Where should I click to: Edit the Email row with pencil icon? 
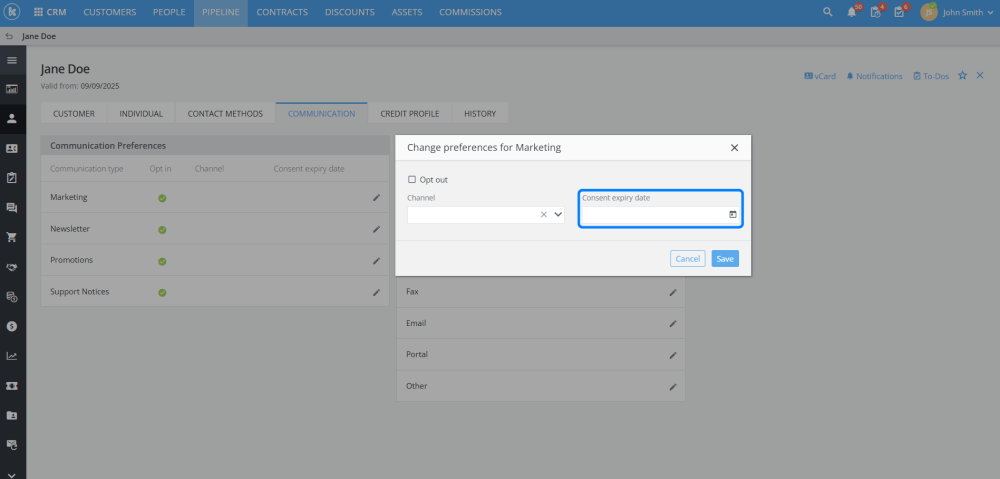click(x=673, y=324)
